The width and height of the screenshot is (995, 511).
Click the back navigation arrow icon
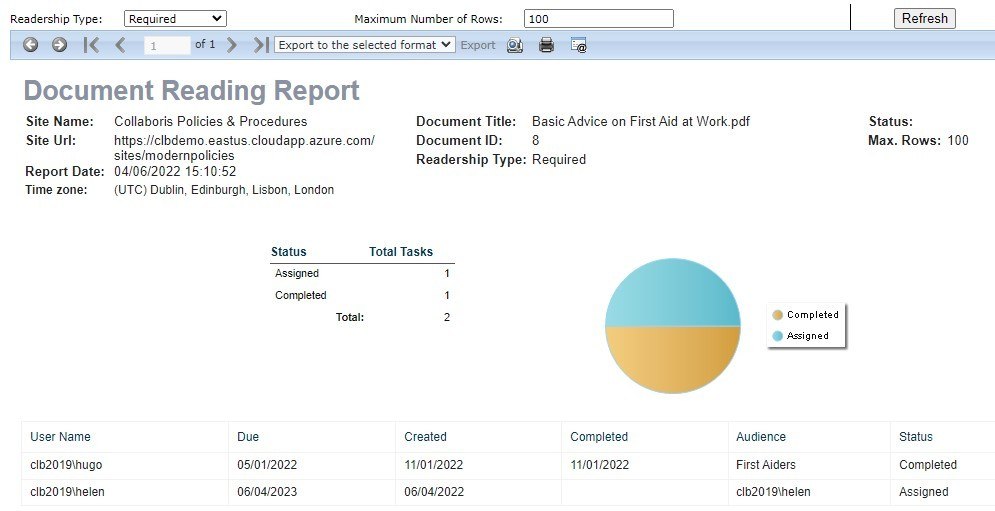pyautogui.click(x=31, y=45)
